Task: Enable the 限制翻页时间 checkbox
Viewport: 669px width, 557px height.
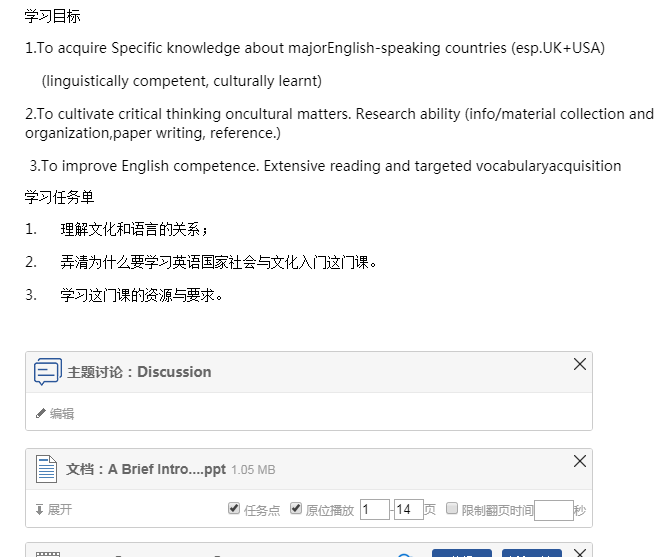Action: pyautogui.click(x=452, y=509)
